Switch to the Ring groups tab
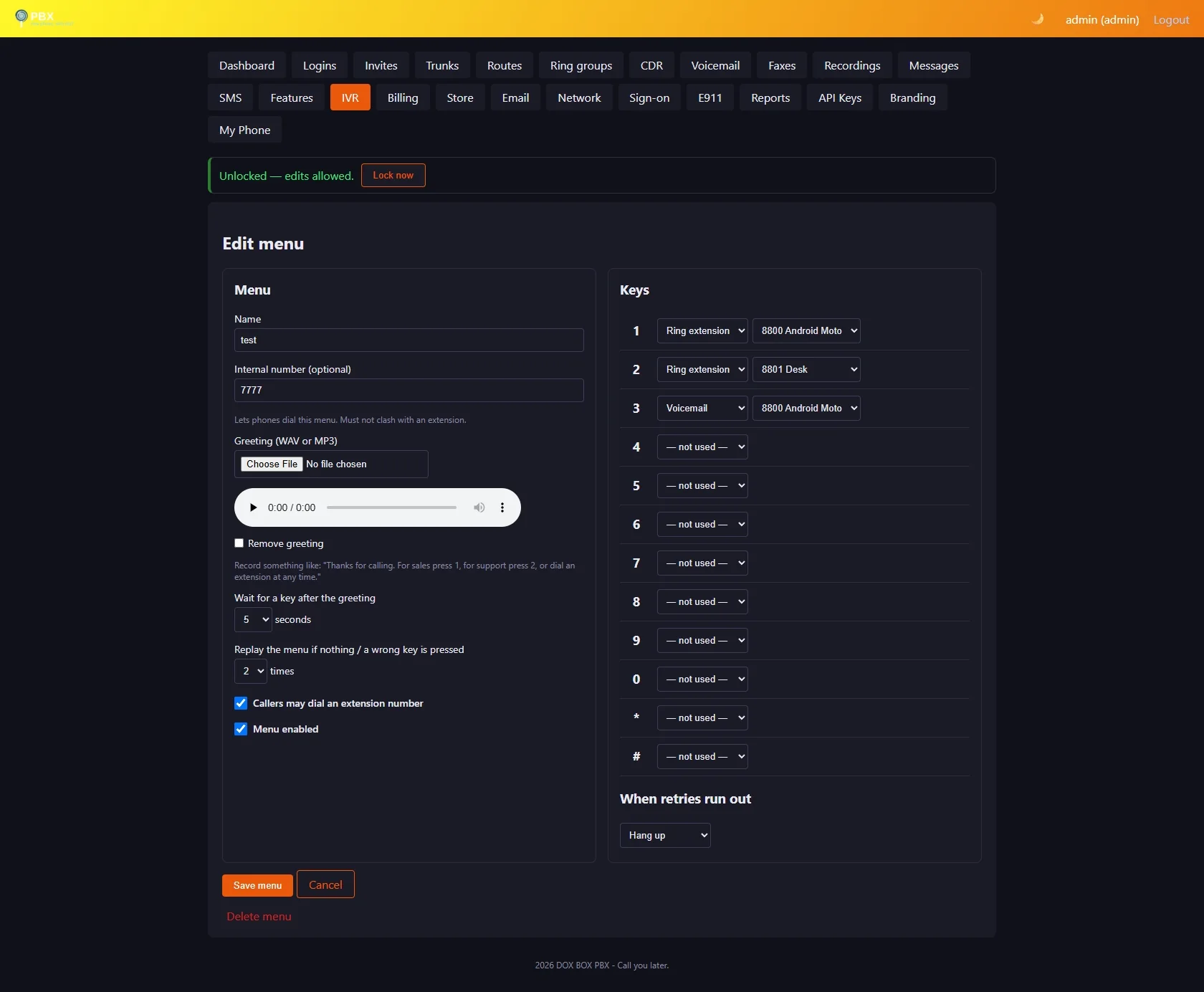The height and width of the screenshot is (992, 1204). point(581,65)
